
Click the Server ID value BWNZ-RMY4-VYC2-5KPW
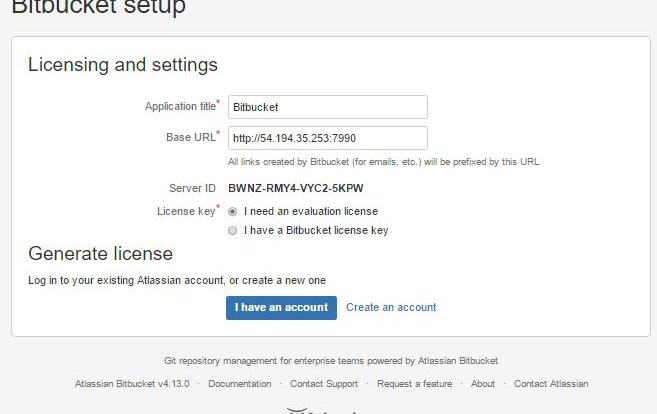pos(295,188)
